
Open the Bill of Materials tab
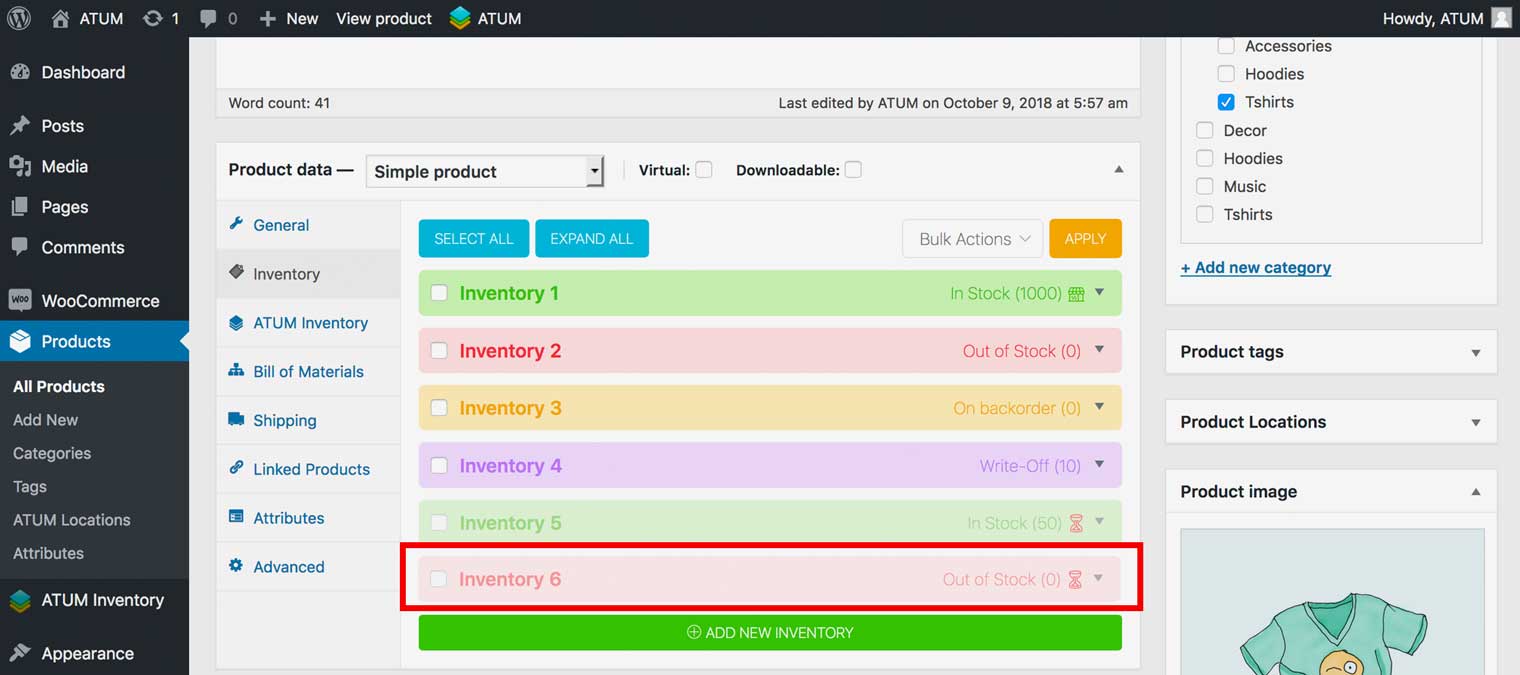click(x=308, y=372)
